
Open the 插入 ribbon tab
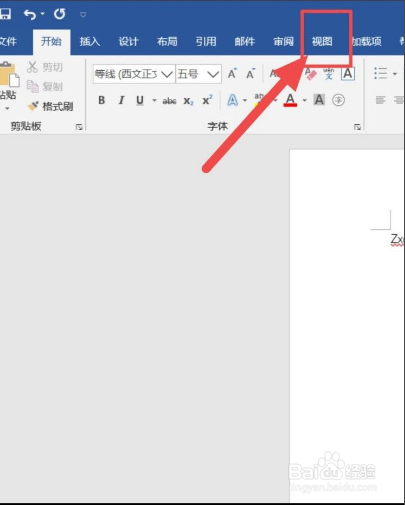coord(90,42)
